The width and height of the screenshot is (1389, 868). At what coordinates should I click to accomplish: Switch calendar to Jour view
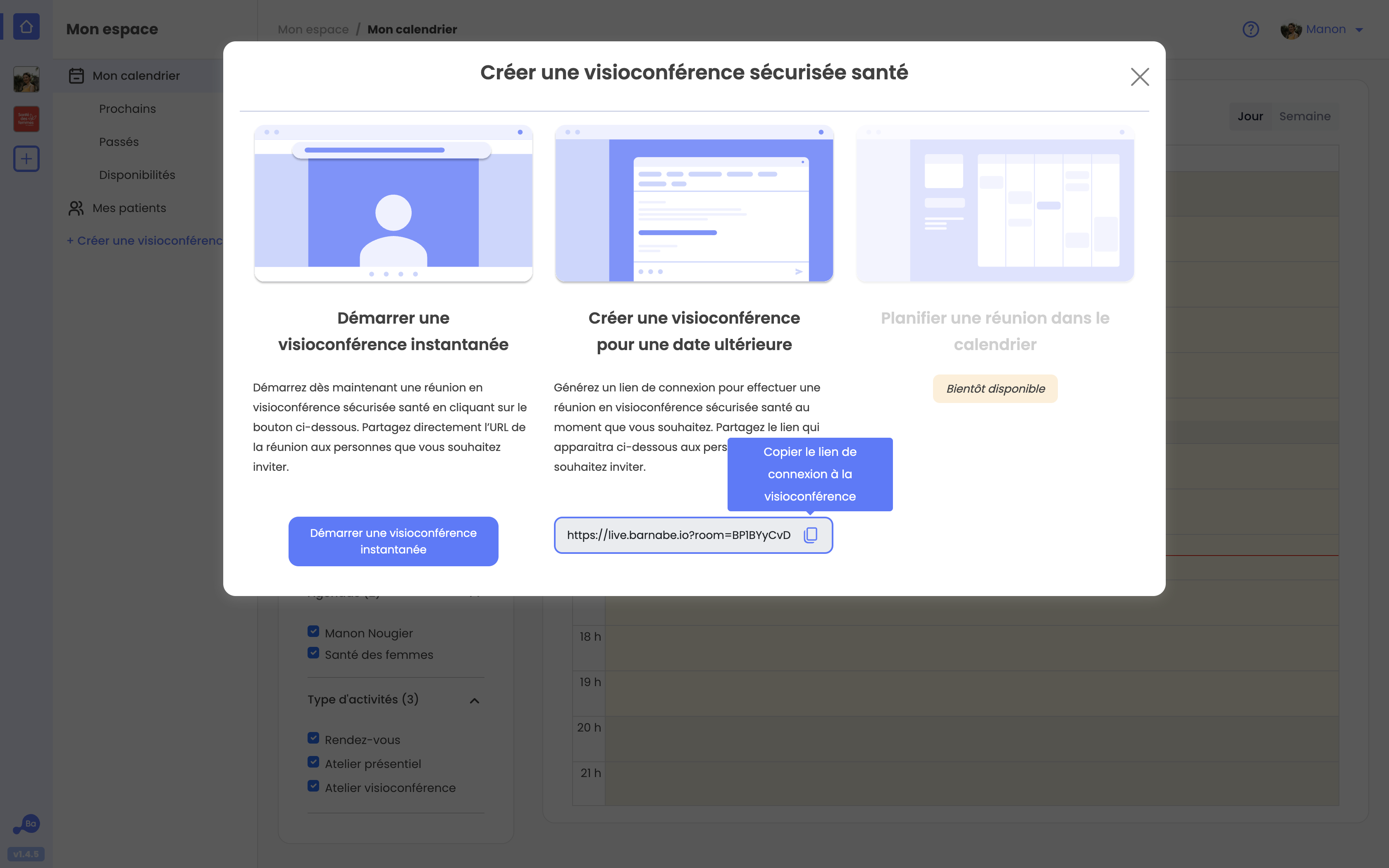[x=1250, y=116]
